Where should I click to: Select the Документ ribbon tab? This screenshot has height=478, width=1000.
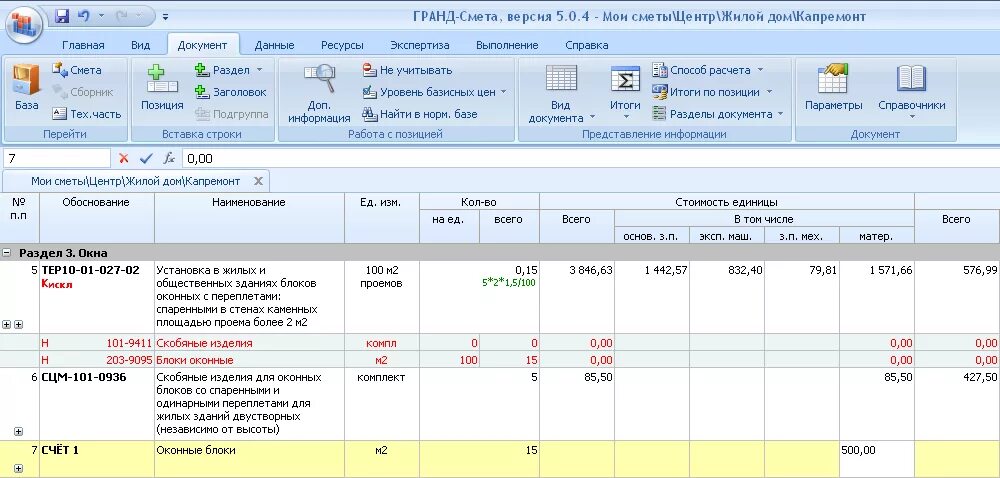click(202, 45)
